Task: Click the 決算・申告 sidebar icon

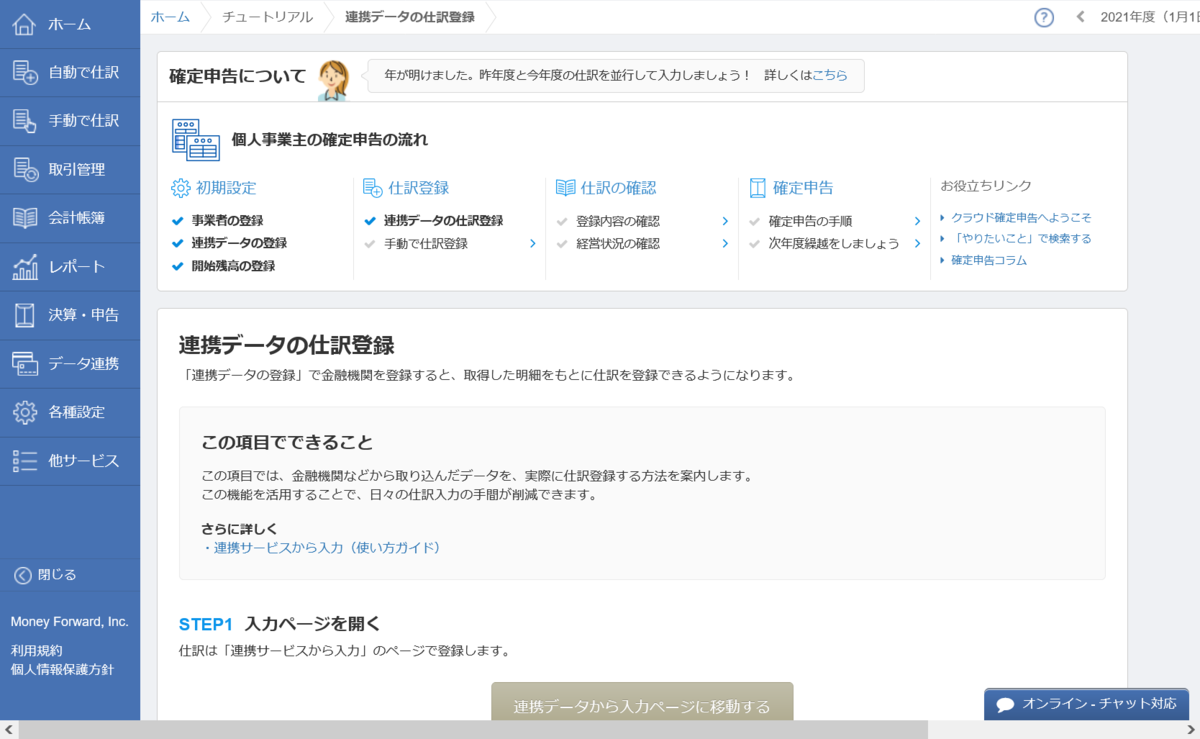Action: tap(25, 315)
